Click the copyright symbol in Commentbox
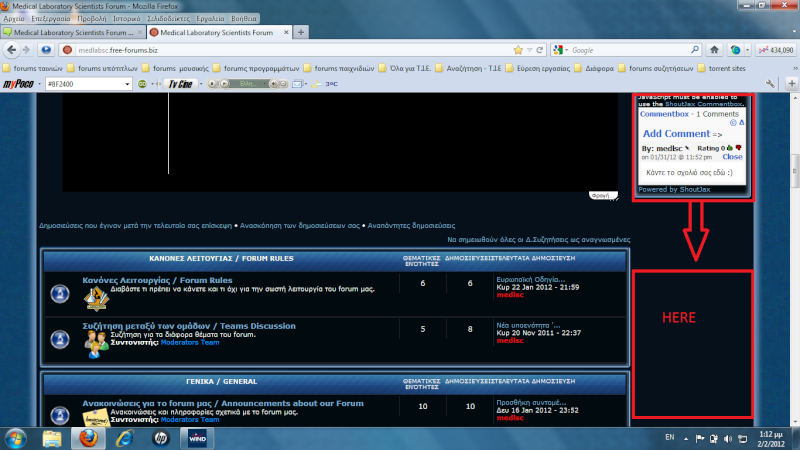The image size is (800, 450). click(733, 122)
